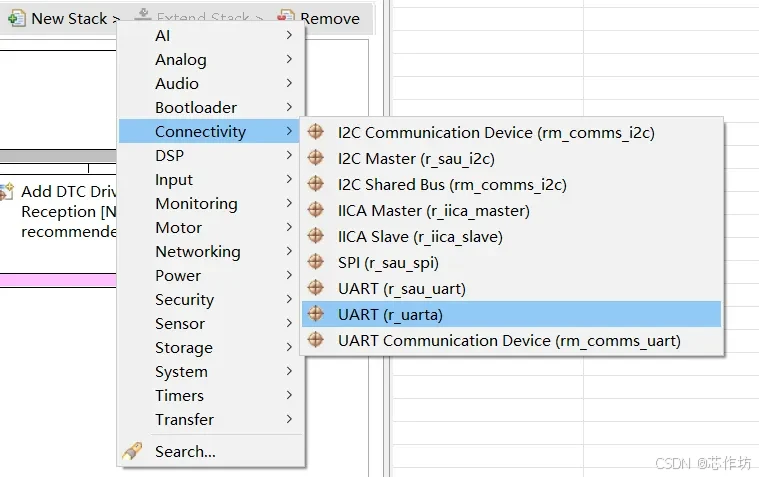Image resolution: width=759 pixels, height=477 pixels.
Task: Click the New Stack icon
Action: [x=16, y=18]
